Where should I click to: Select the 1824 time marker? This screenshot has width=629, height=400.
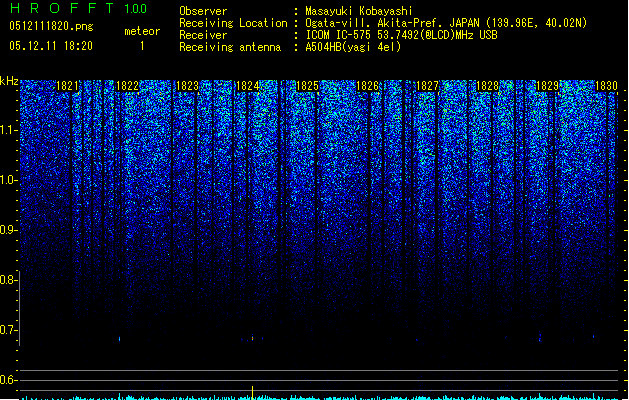(x=248, y=86)
